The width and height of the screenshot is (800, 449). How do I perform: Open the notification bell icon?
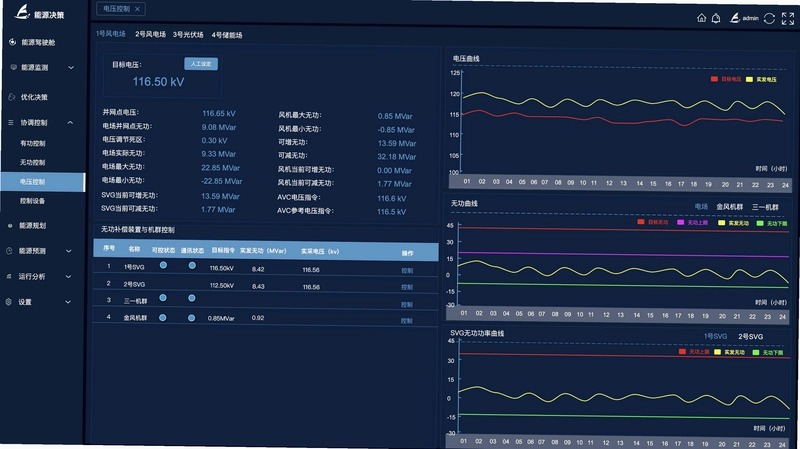(x=716, y=18)
